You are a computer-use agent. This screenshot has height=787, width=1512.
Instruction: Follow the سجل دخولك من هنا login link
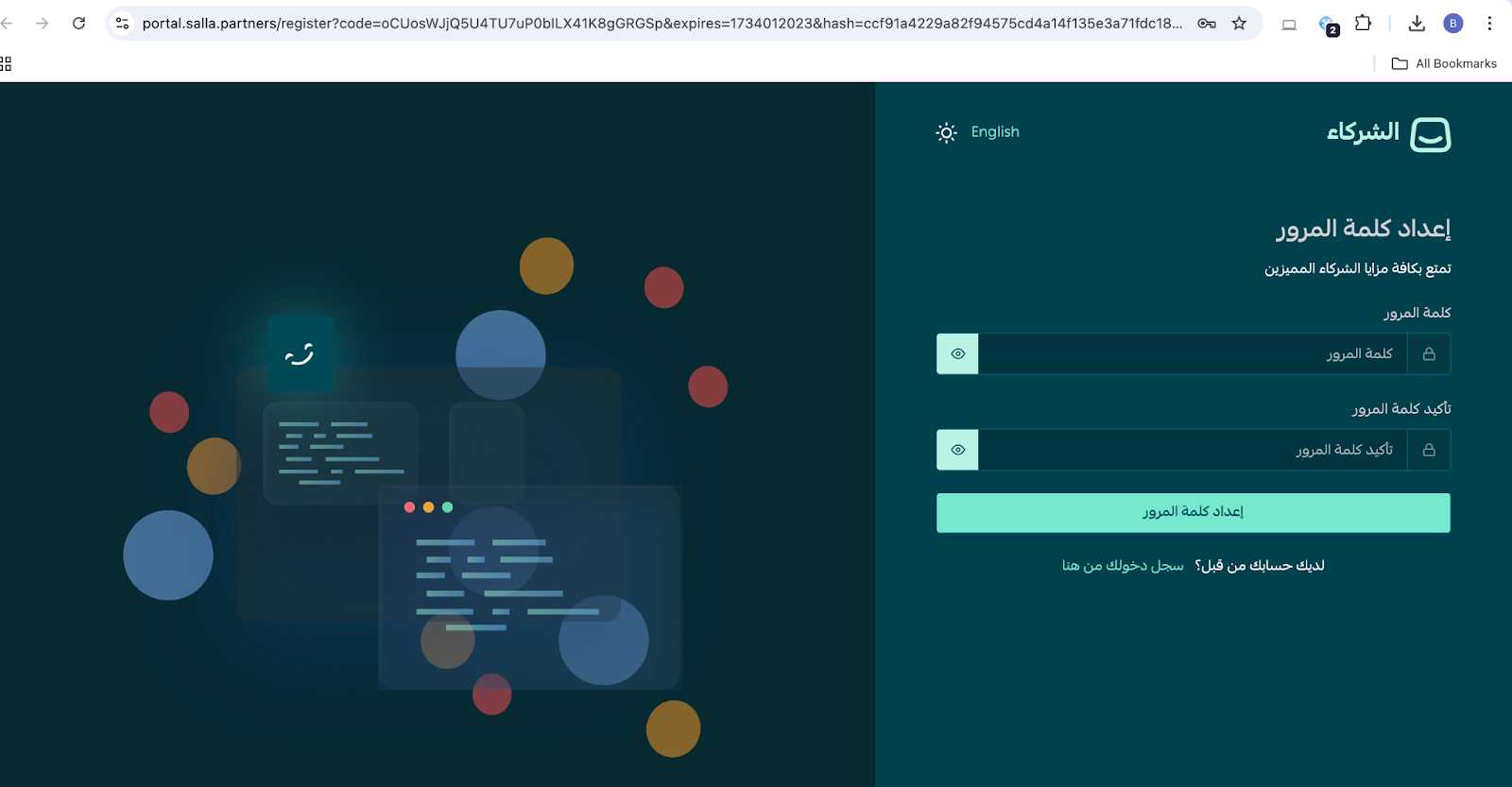pos(1123,565)
